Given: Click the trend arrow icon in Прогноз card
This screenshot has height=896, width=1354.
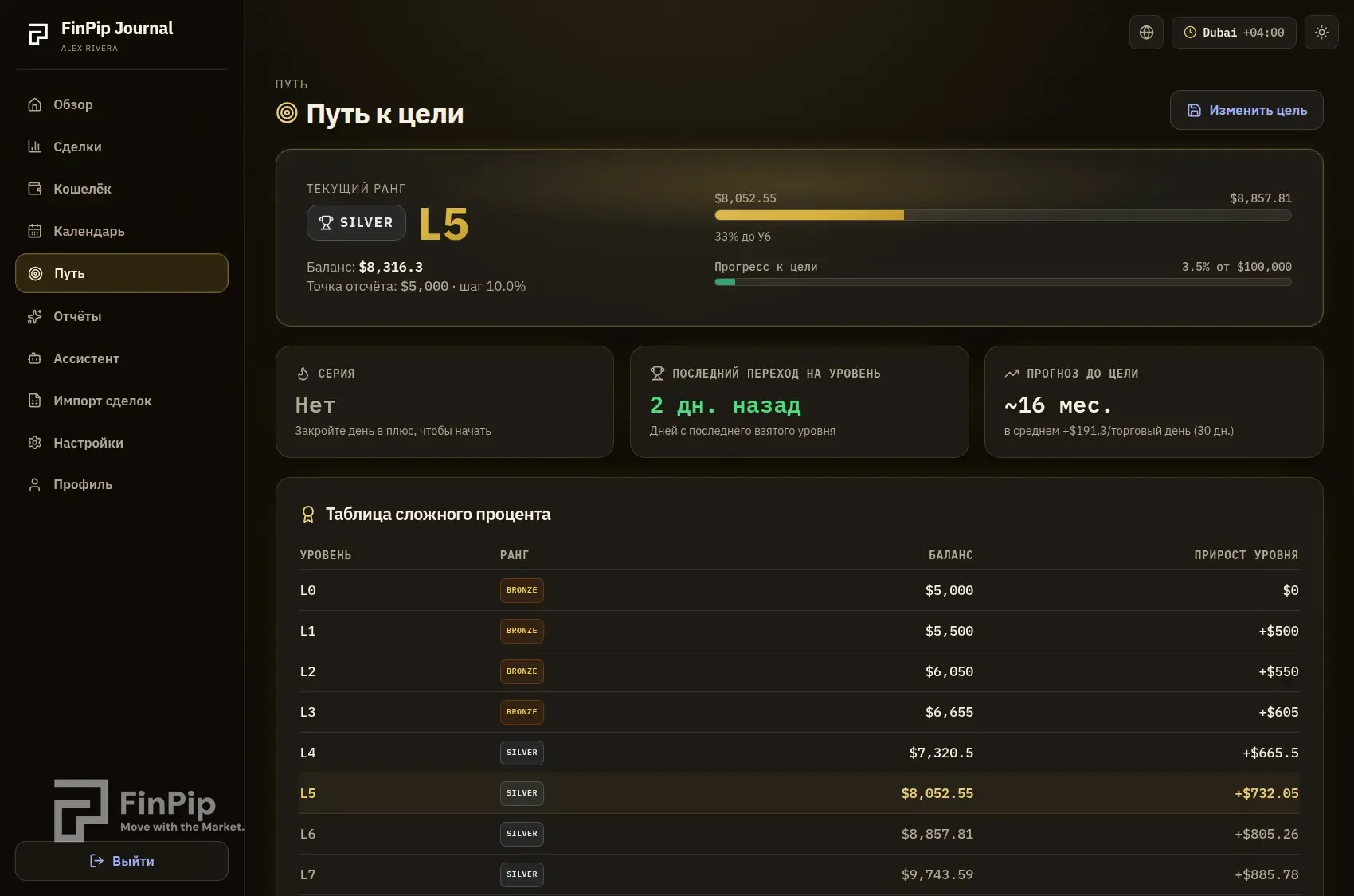Looking at the screenshot, I should coord(1012,374).
